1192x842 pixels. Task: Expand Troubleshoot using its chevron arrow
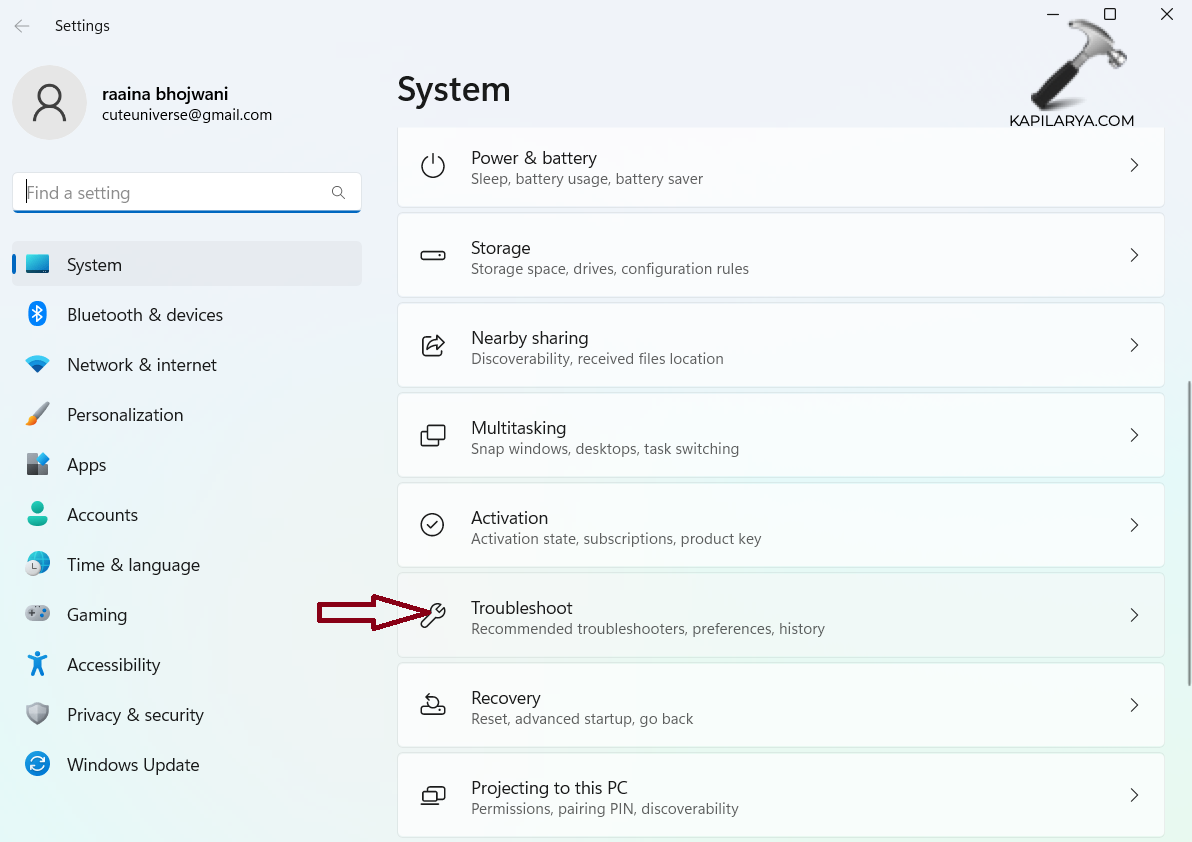pyautogui.click(x=1134, y=616)
